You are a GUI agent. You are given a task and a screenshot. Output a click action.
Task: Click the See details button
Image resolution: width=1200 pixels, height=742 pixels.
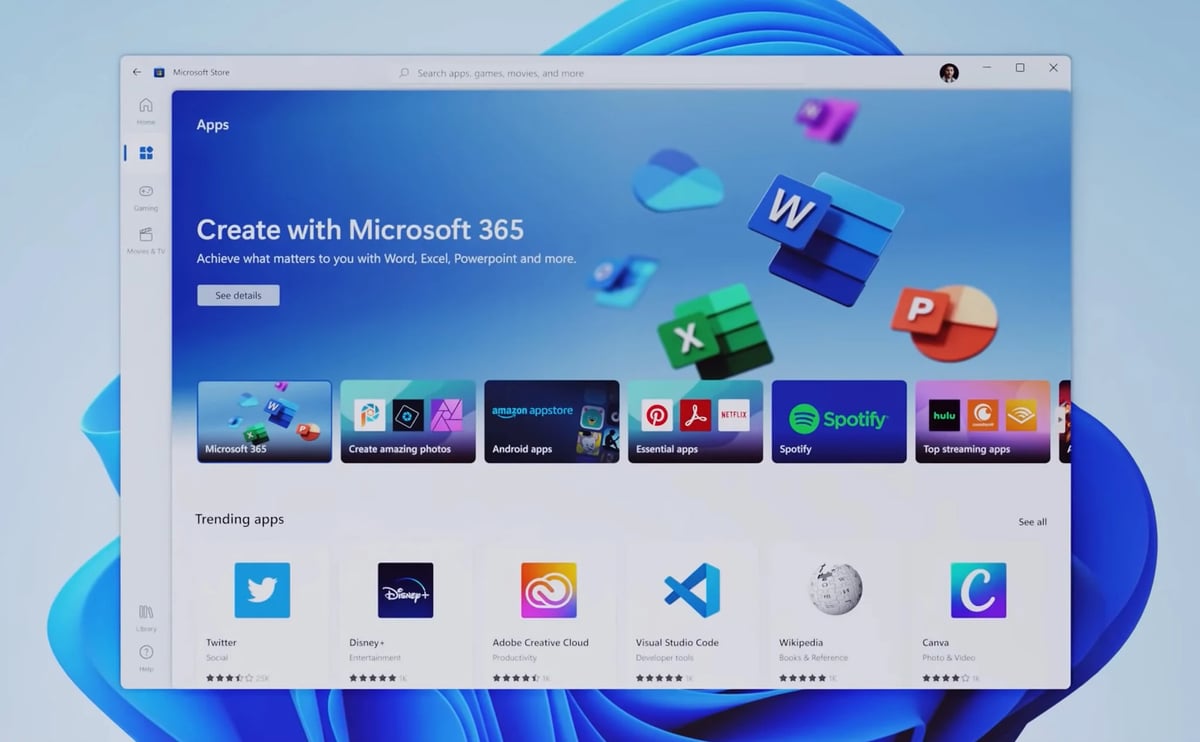(x=238, y=295)
